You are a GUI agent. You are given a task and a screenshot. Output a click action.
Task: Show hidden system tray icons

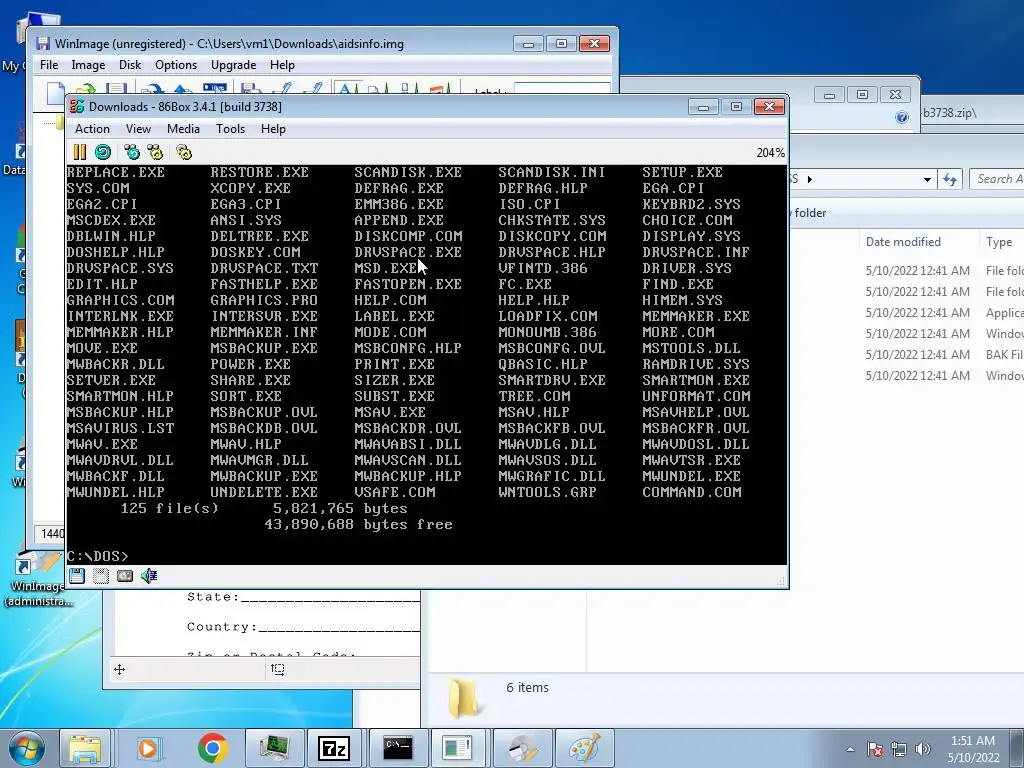click(x=850, y=749)
